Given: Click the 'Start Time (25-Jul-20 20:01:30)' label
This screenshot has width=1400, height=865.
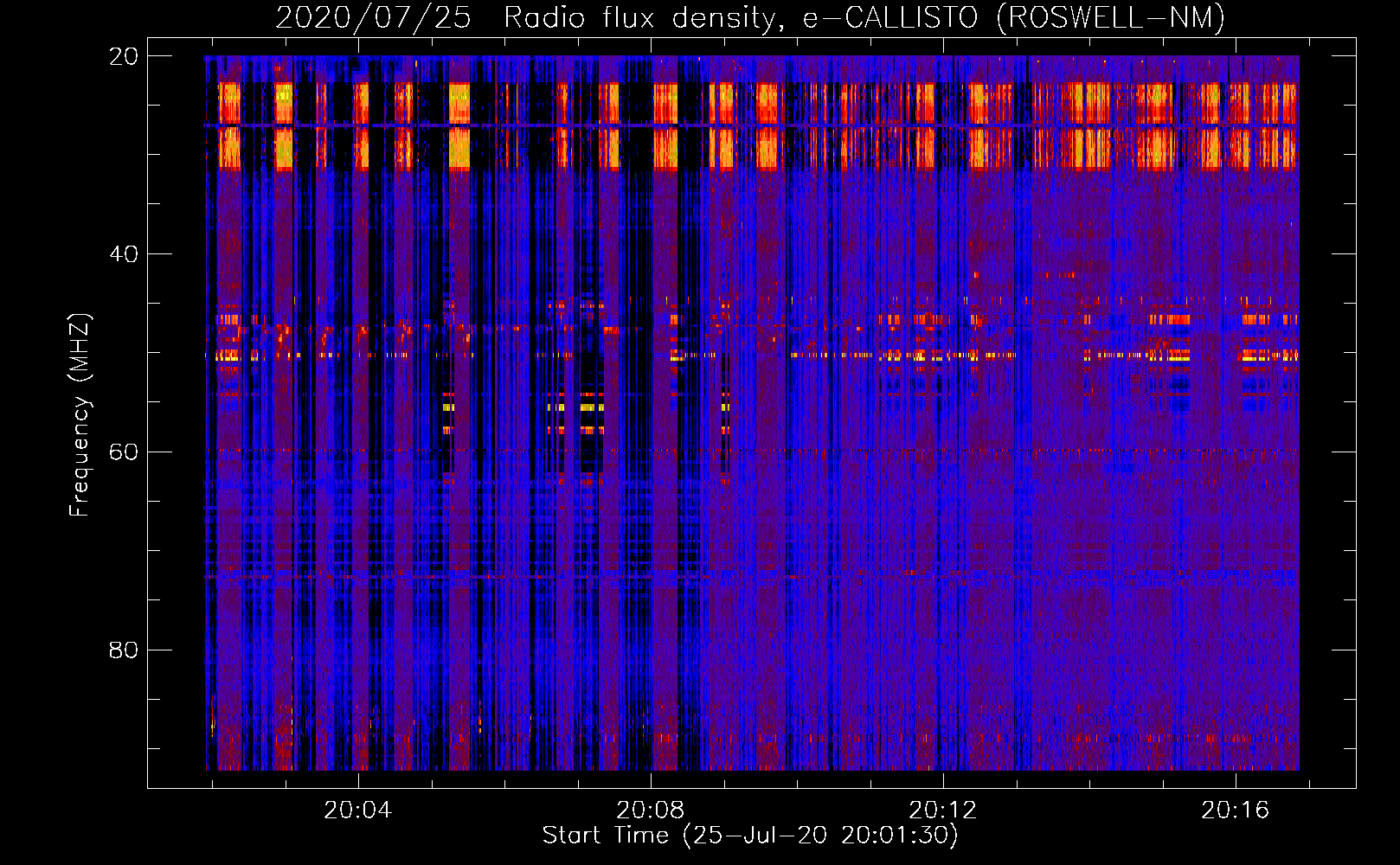Looking at the screenshot, I should pyautogui.click(x=750, y=836).
